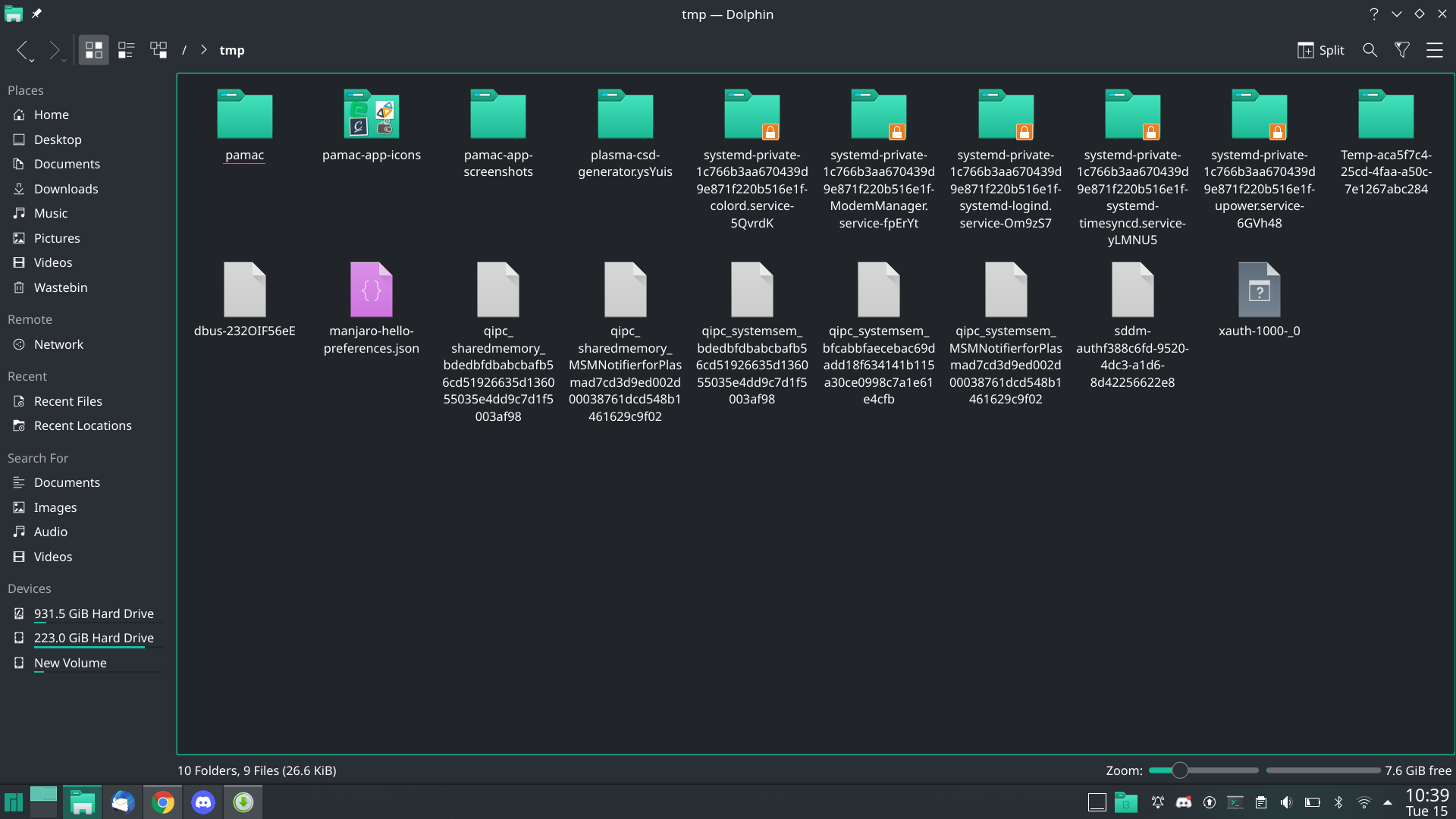The width and height of the screenshot is (1456, 819).
Task: Click the icon view toggle button
Action: [x=93, y=50]
